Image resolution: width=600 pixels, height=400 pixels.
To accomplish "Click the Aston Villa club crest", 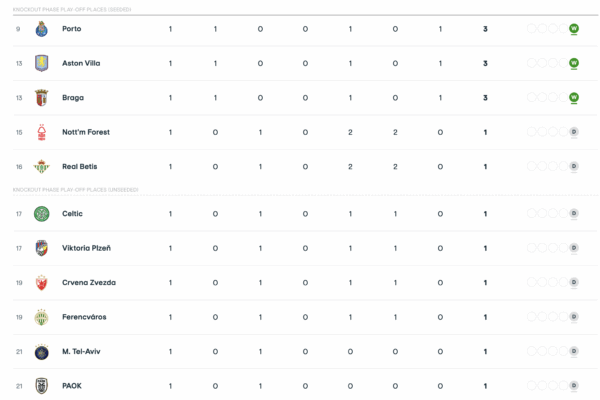I will (41, 63).
